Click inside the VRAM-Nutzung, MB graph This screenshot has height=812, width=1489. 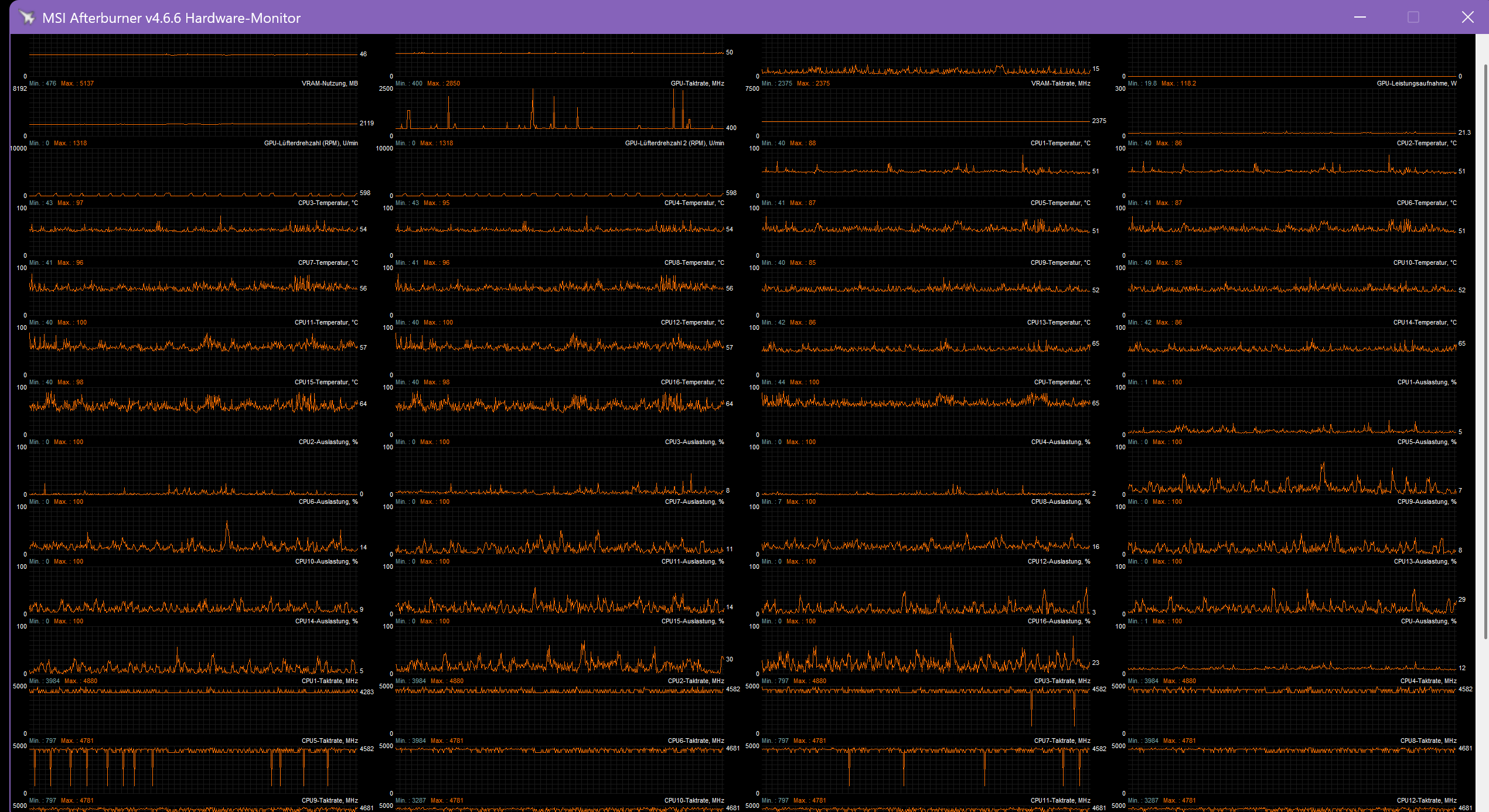(193, 111)
